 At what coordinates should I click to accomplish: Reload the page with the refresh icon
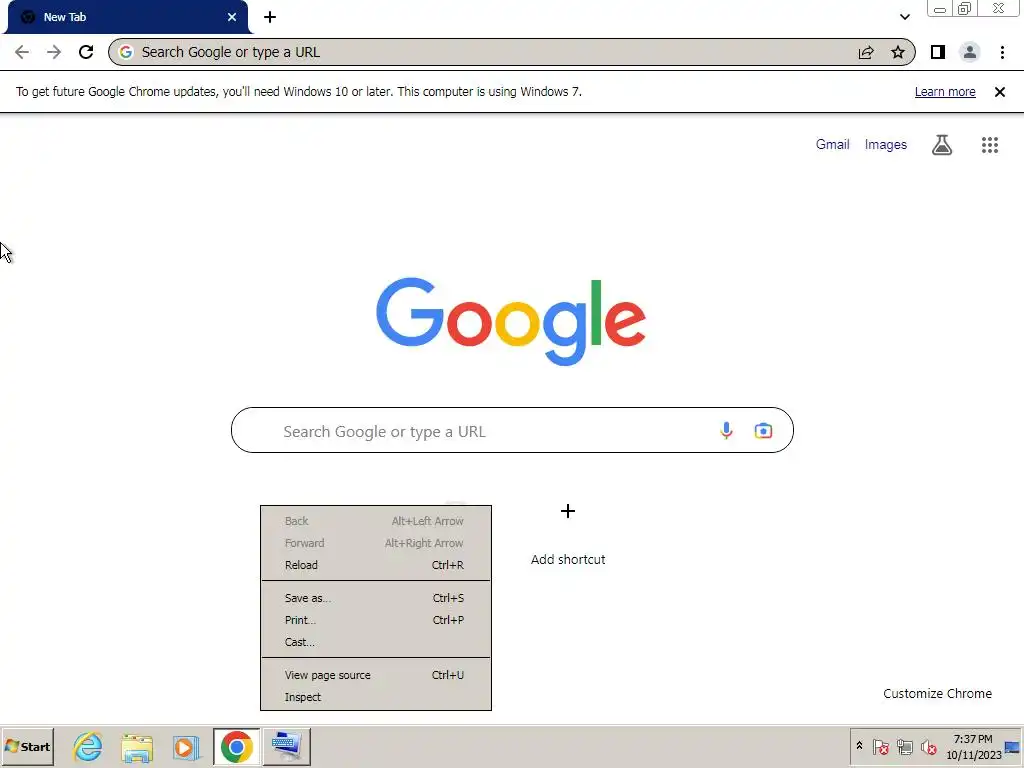86,52
